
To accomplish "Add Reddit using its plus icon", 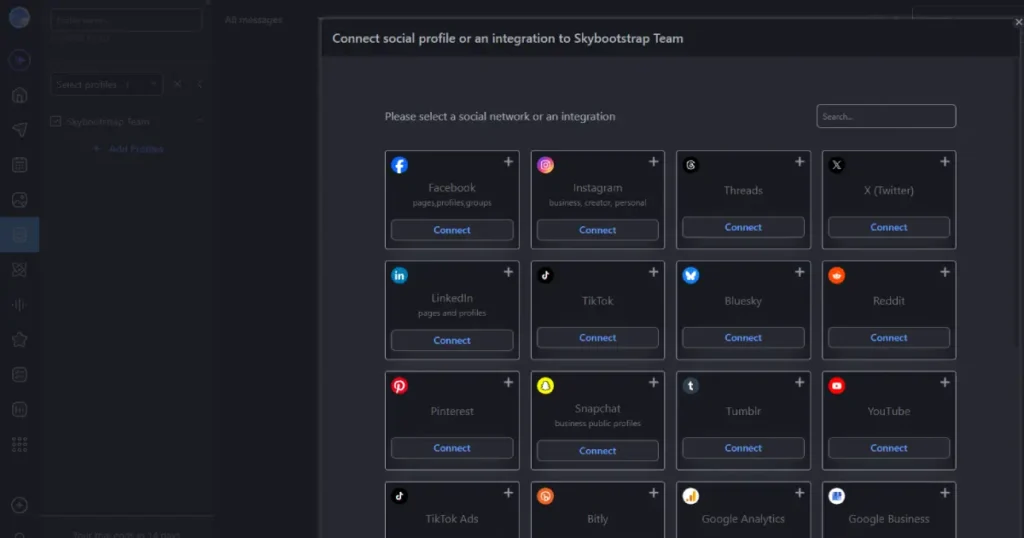I will pyautogui.click(x=944, y=272).
